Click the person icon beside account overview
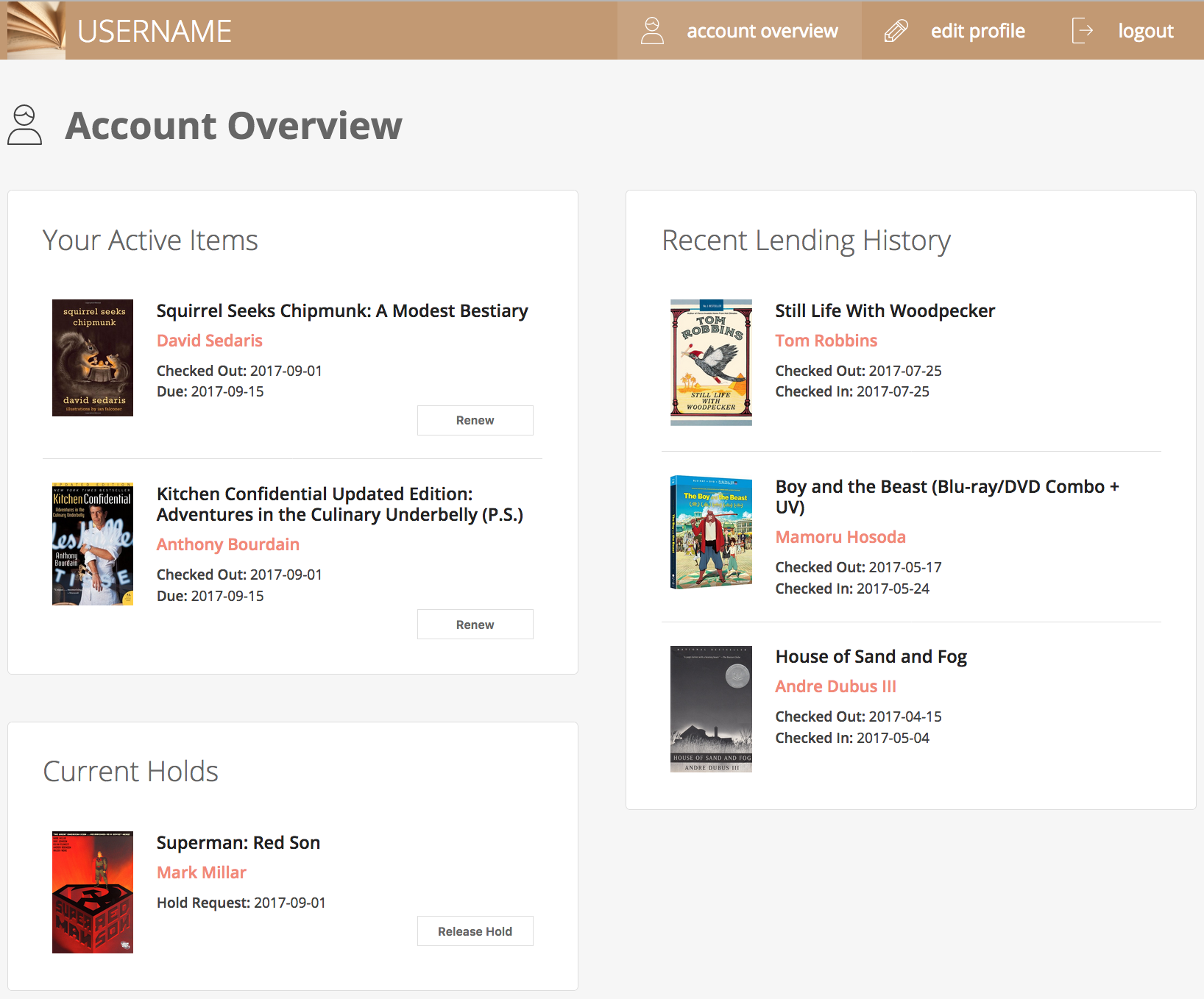This screenshot has height=999, width=1204. [x=652, y=31]
